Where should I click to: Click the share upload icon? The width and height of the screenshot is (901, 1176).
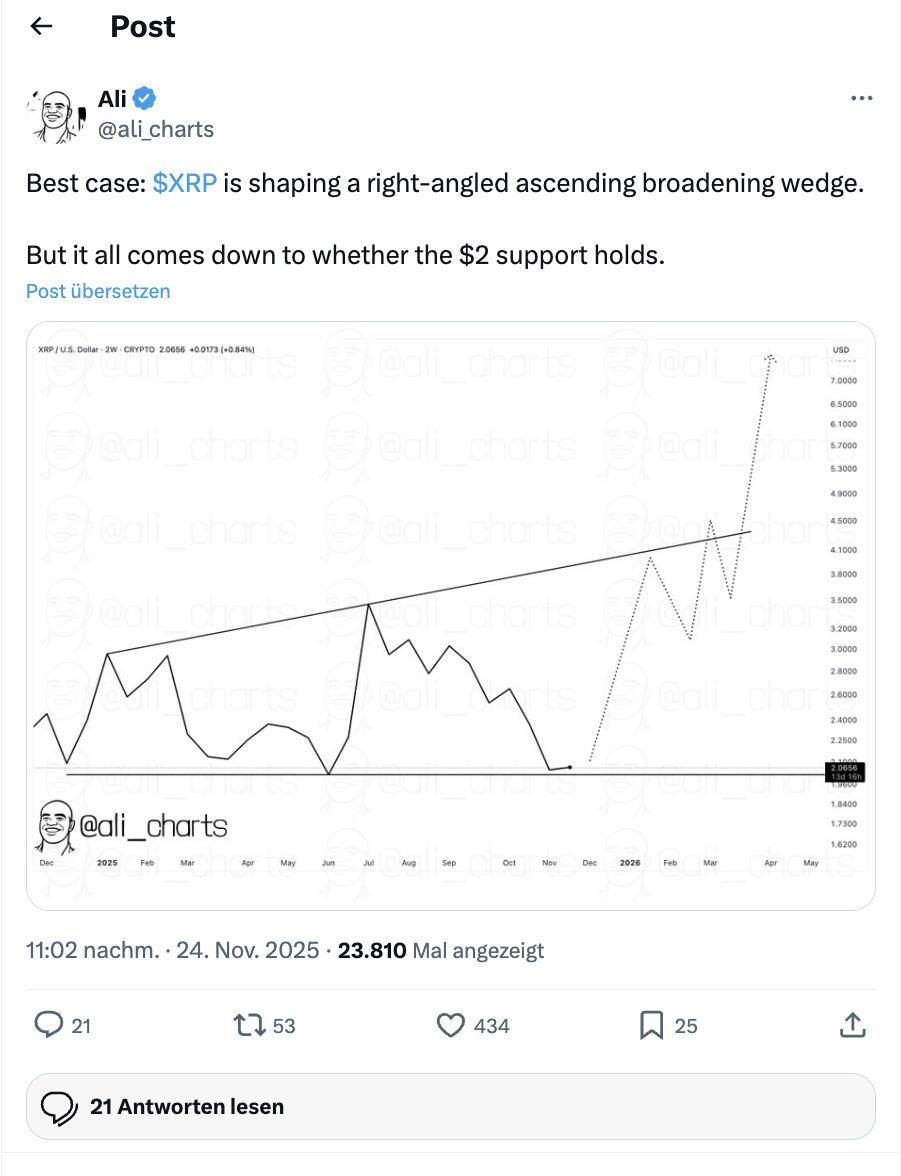coord(852,1025)
